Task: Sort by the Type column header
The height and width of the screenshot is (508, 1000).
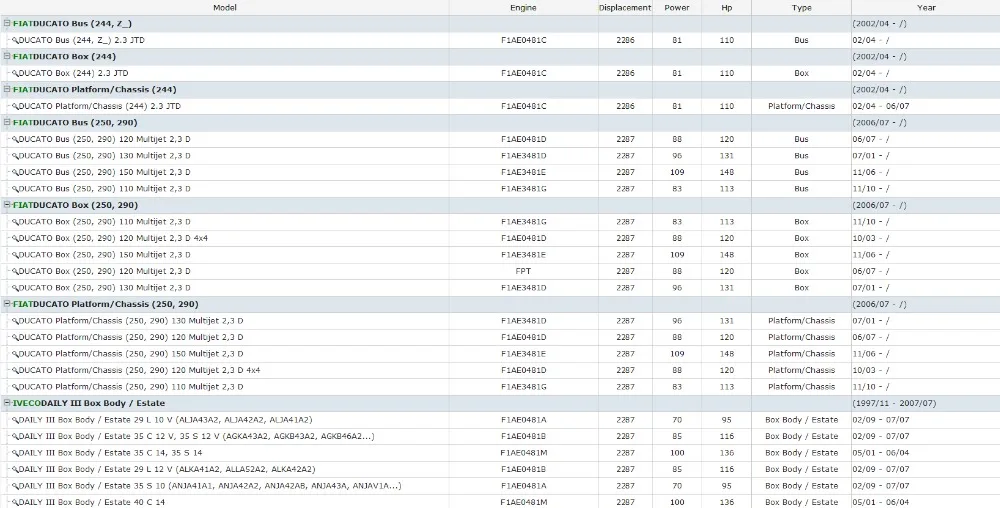Action: (x=802, y=8)
